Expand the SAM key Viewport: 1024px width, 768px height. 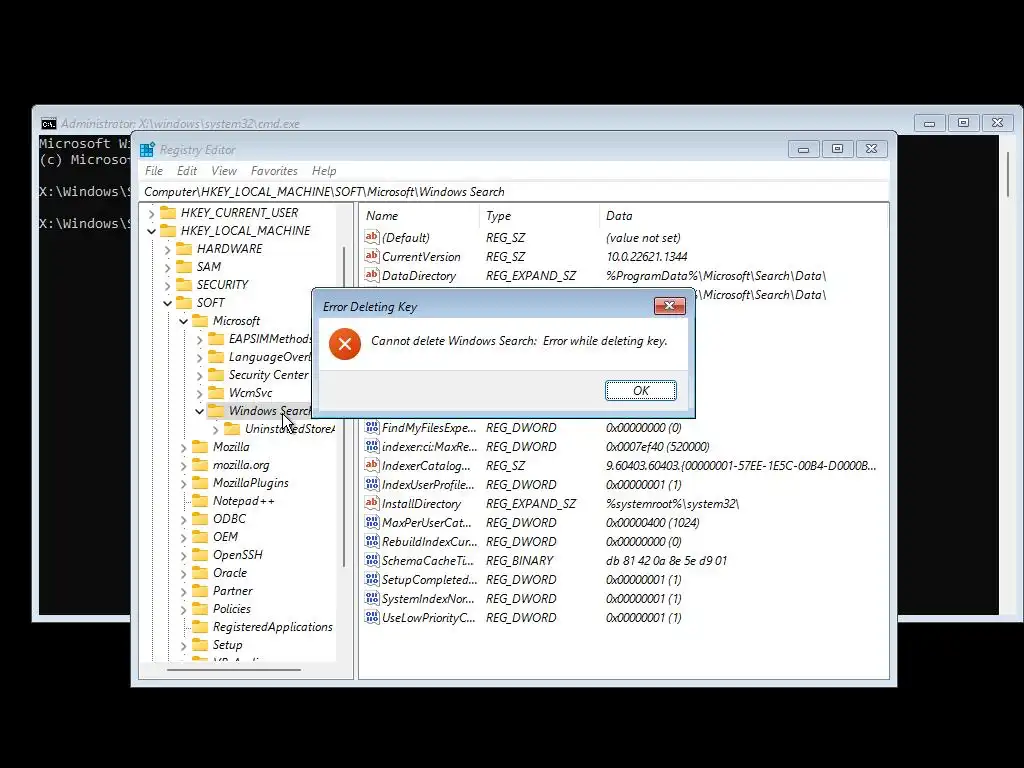point(168,267)
